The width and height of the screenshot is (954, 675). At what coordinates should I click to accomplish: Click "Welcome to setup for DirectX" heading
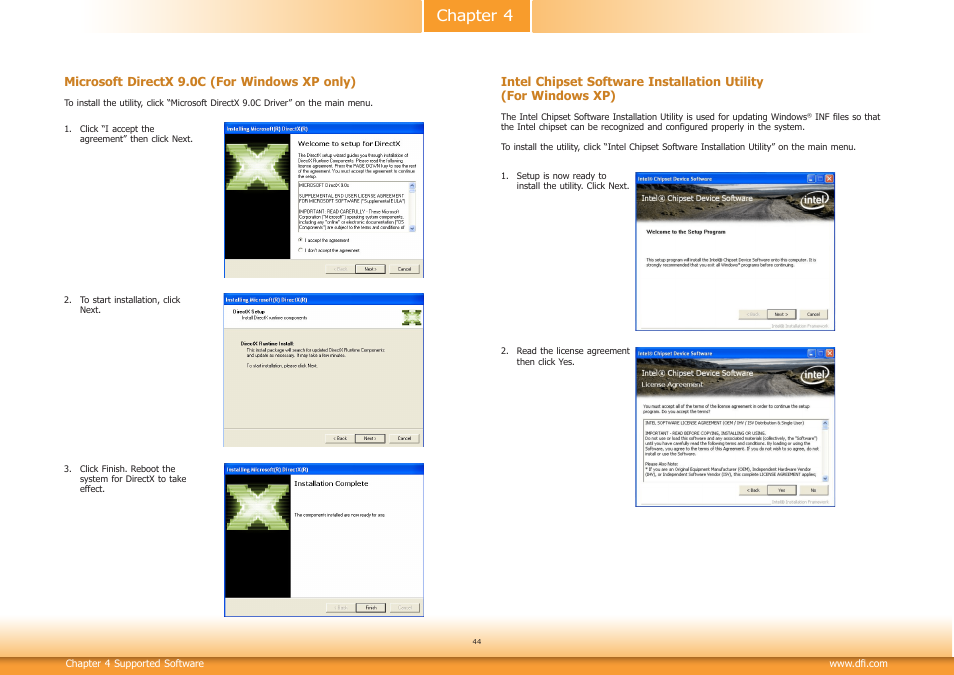(349, 144)
